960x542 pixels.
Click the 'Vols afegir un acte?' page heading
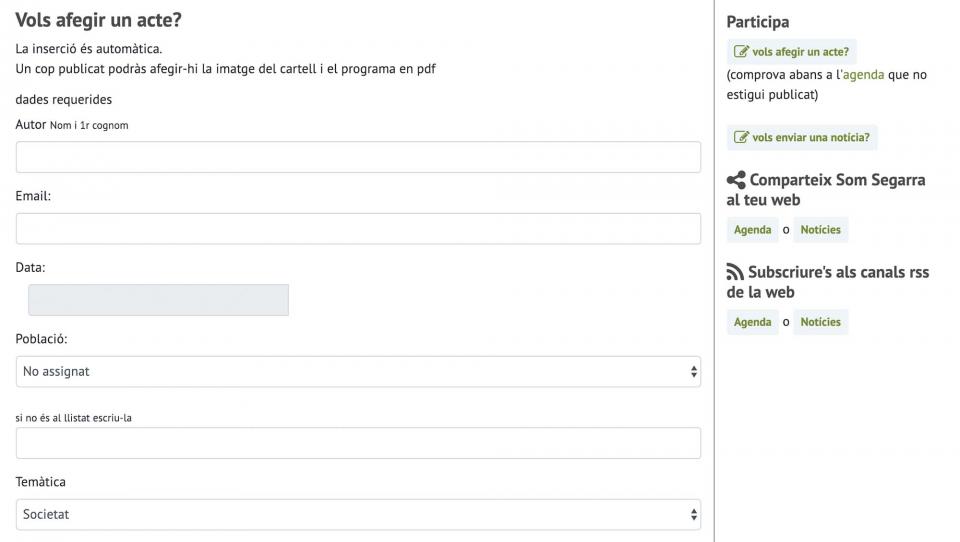coord(99,20)
